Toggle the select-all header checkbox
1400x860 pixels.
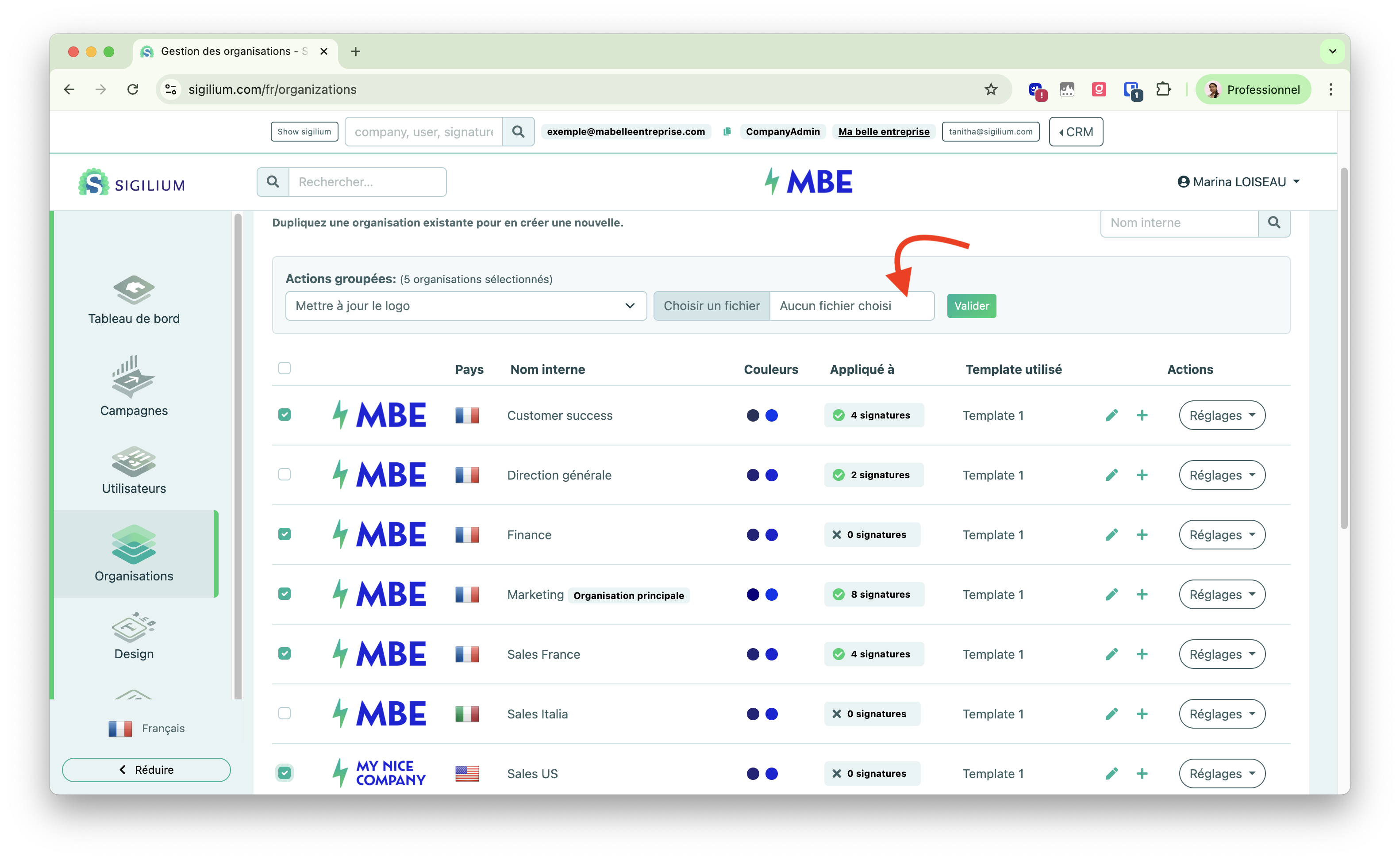[285, 368]
